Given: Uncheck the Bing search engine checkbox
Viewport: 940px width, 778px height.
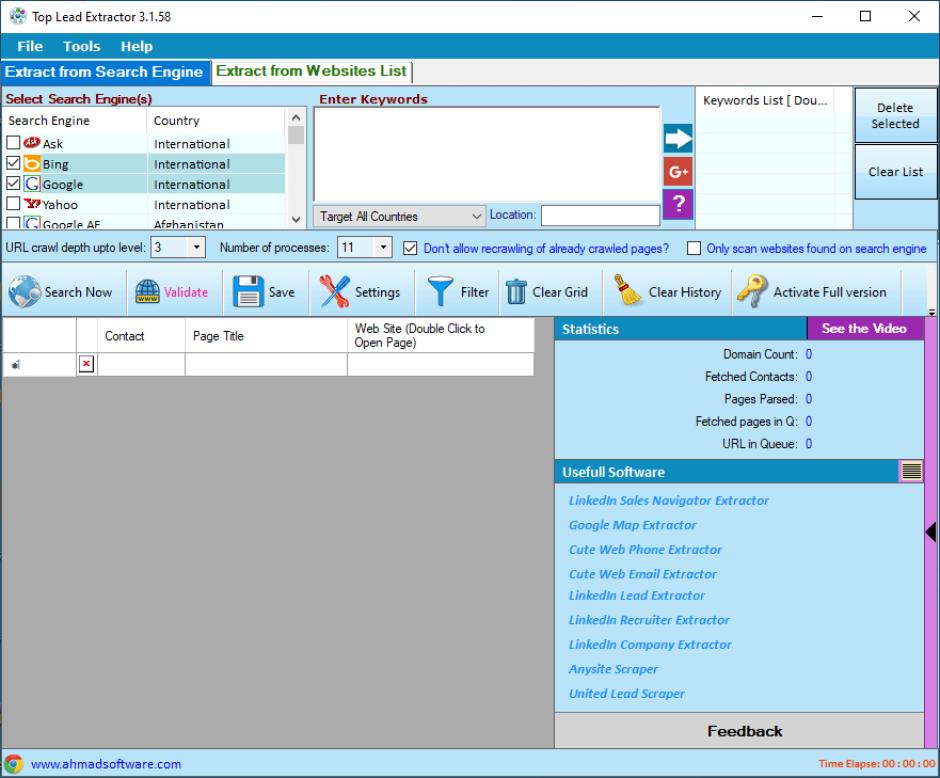Looking at the screenshot, I should pos(13,163).
